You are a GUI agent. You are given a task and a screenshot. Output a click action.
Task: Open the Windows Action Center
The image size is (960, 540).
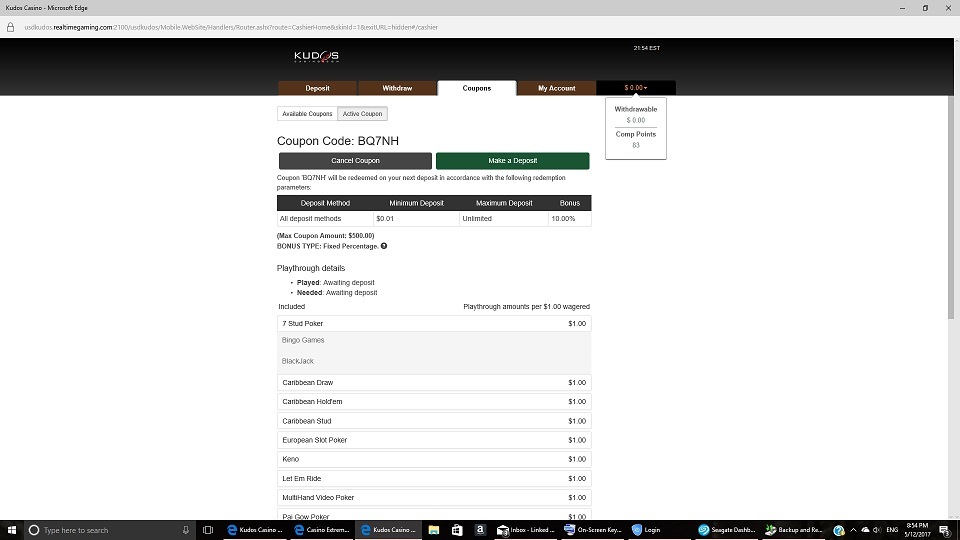(944, 530)
